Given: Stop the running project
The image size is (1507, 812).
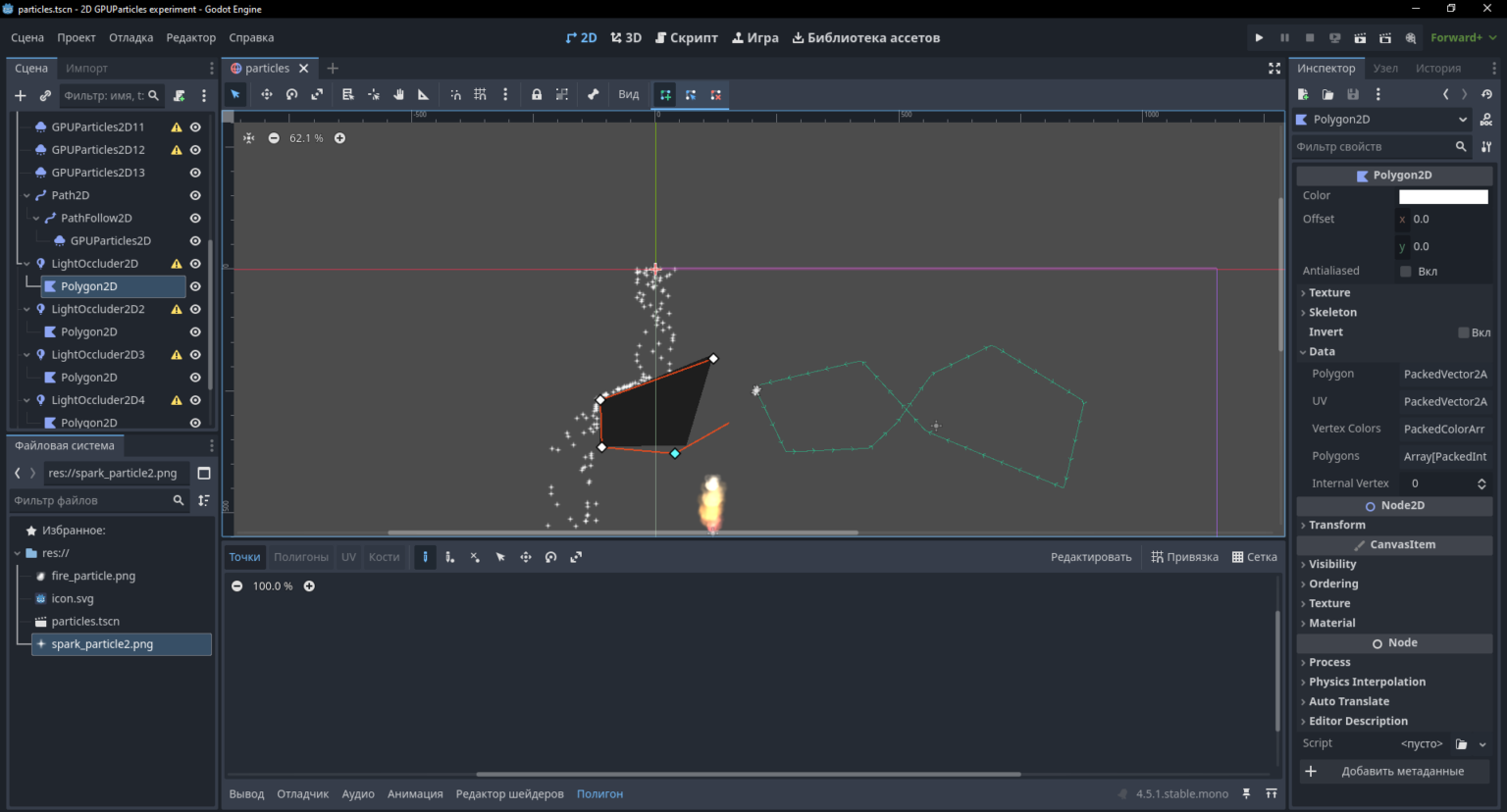Looking at the screenshot, I should 1310,38.
